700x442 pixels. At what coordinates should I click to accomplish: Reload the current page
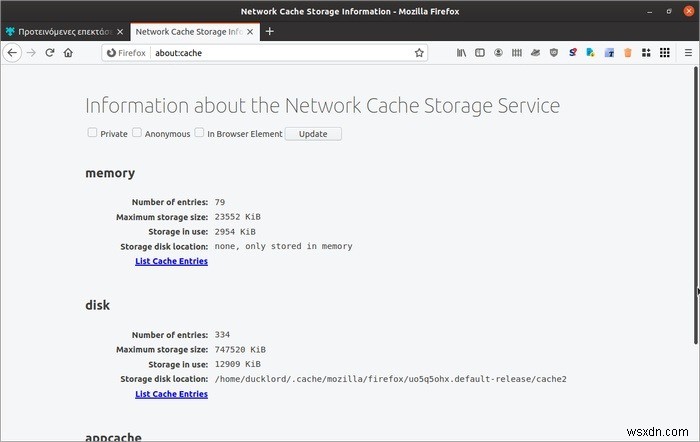pos(49,52)
